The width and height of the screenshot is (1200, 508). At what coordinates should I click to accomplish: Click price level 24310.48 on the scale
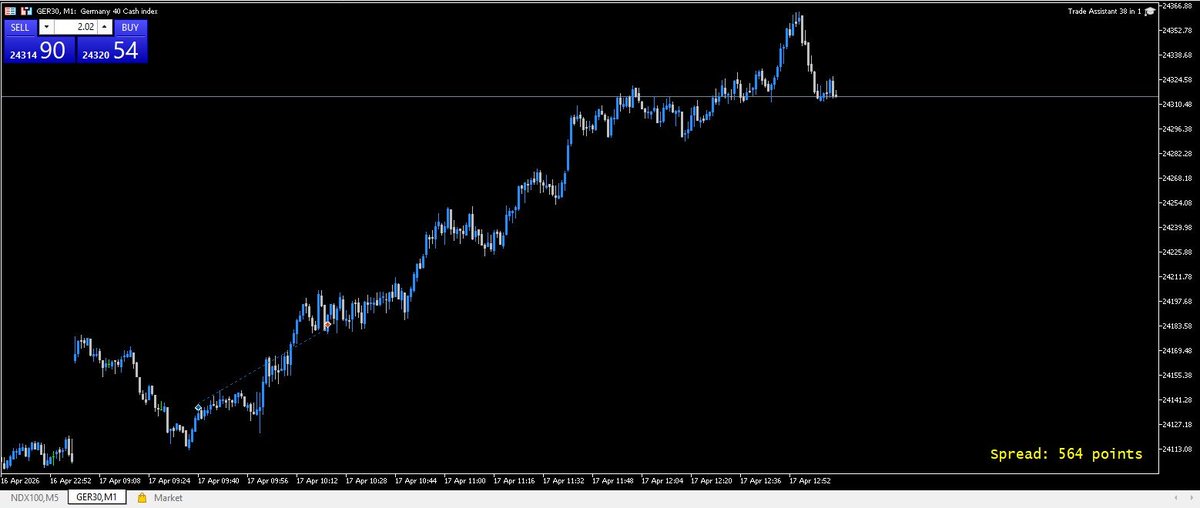tap(1178, 104)
